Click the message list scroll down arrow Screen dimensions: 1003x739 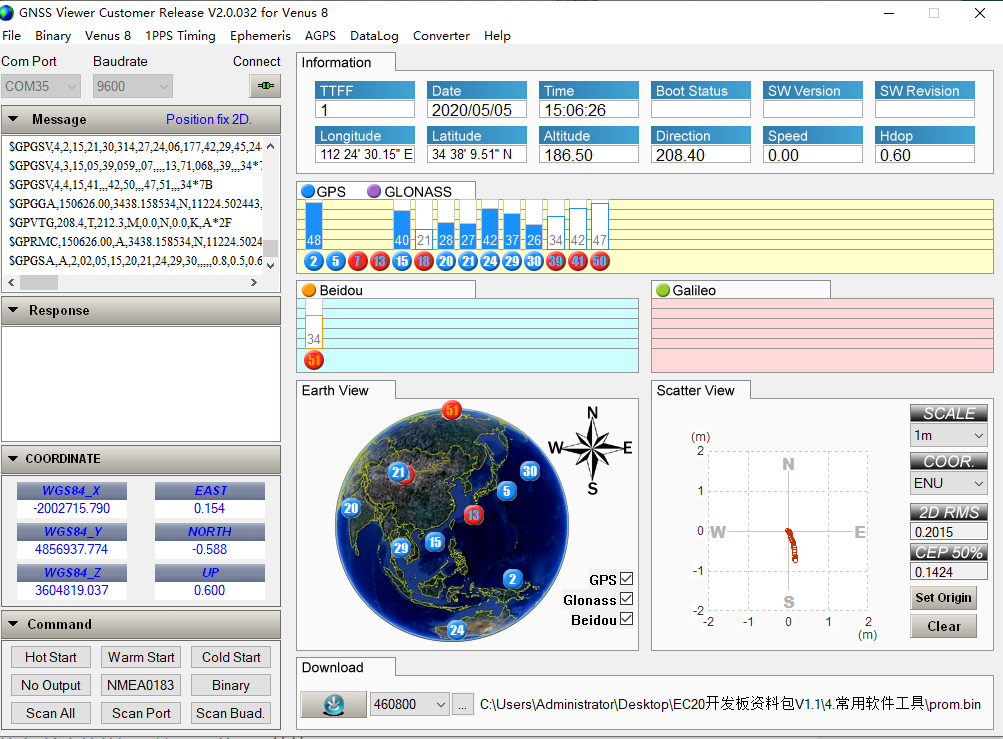pyautogui.click(x=271, y=266)
